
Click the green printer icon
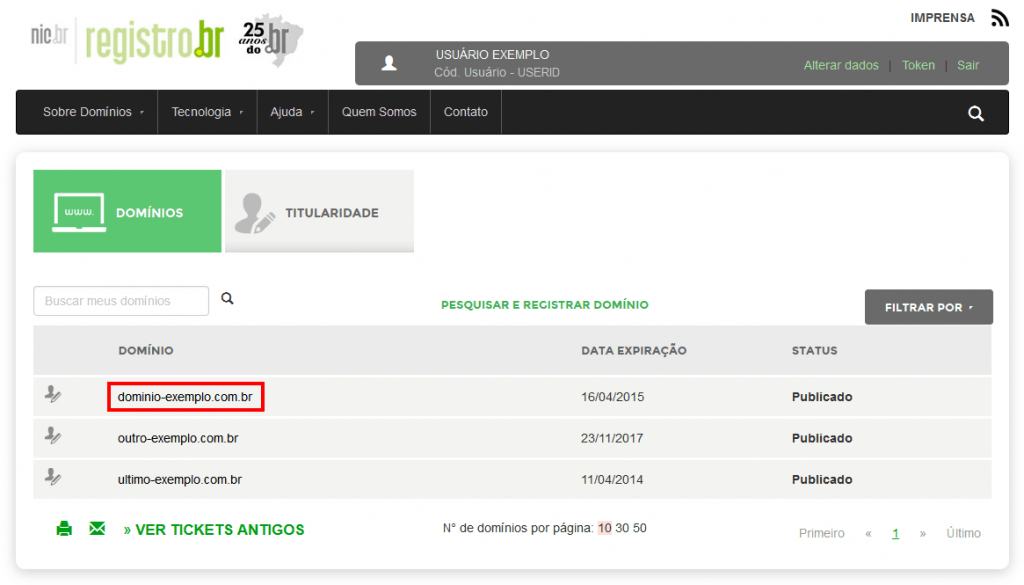tap(64, 528)
